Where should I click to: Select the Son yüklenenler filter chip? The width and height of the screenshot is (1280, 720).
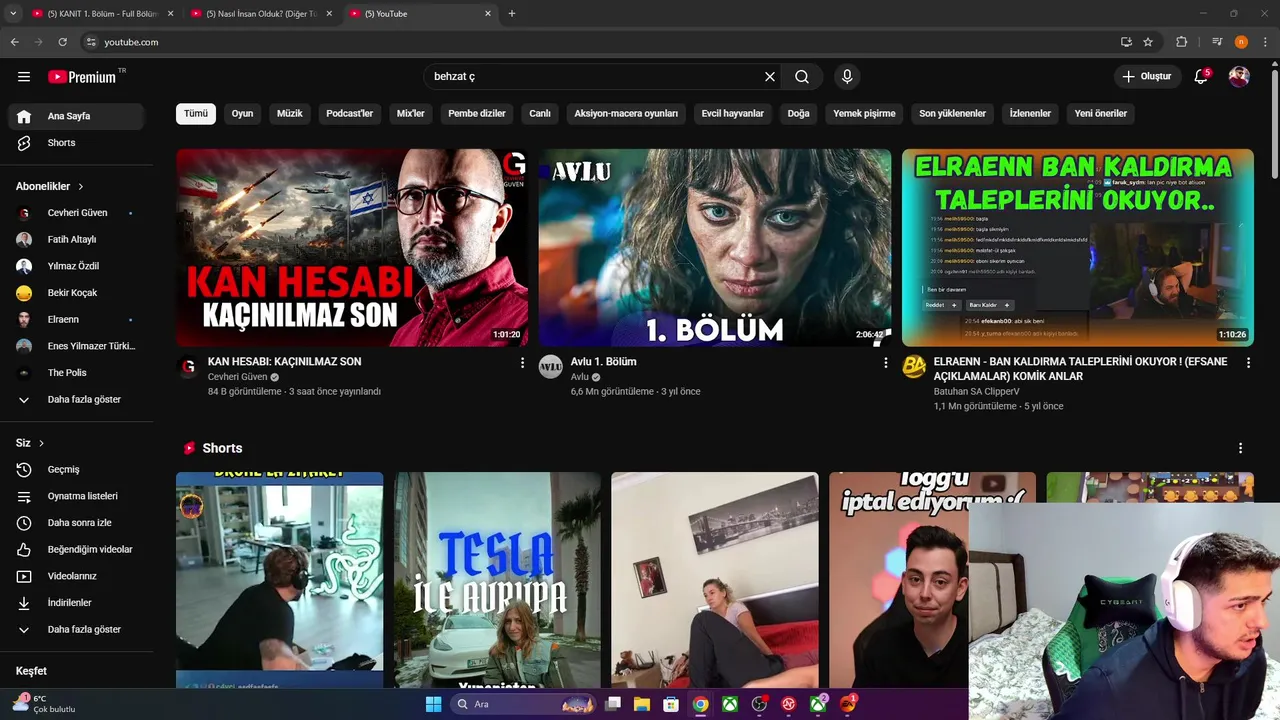952,113
